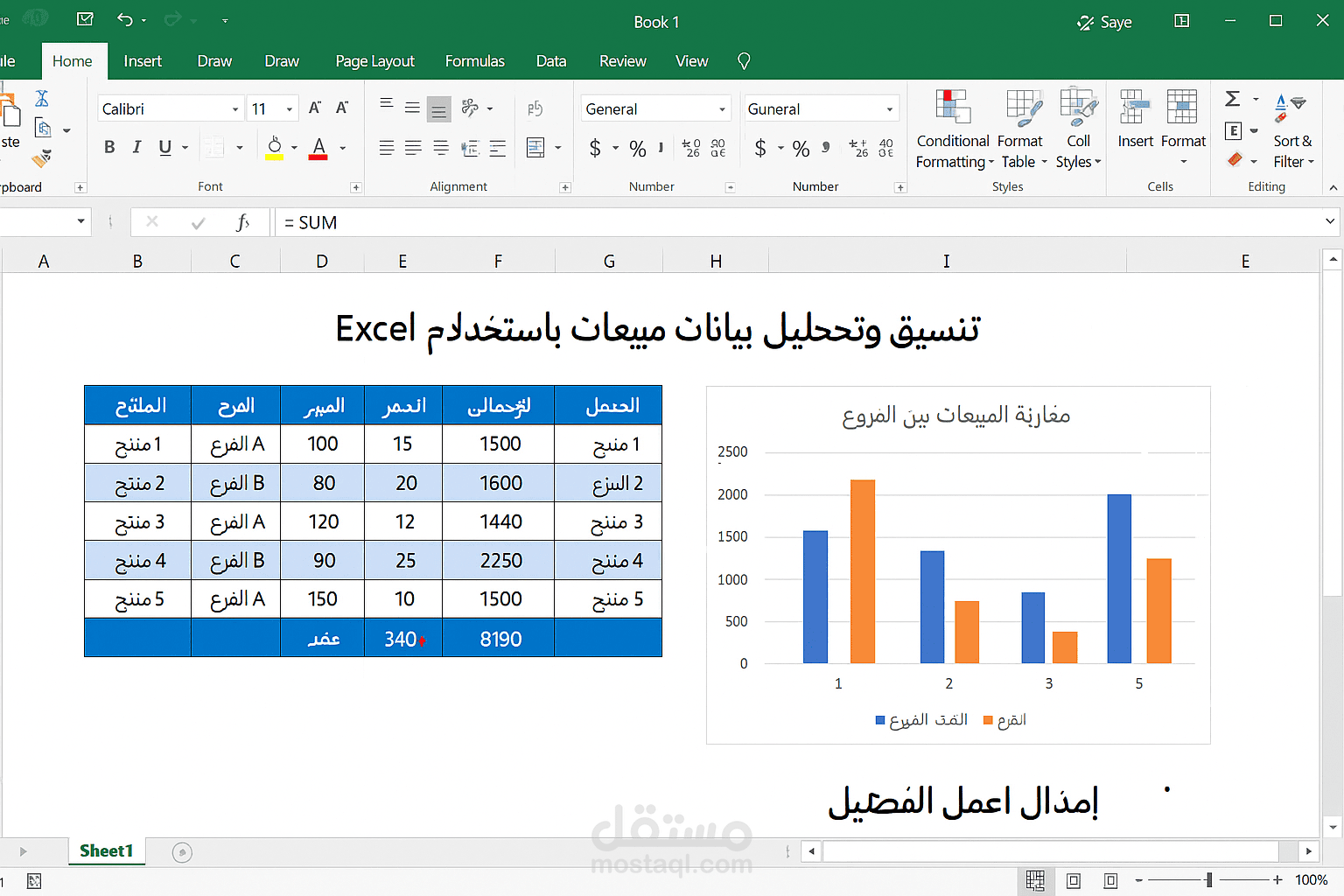1344x896 pixels.
Task: Click the Saye button in title bar
Action: pos(1104,22)
